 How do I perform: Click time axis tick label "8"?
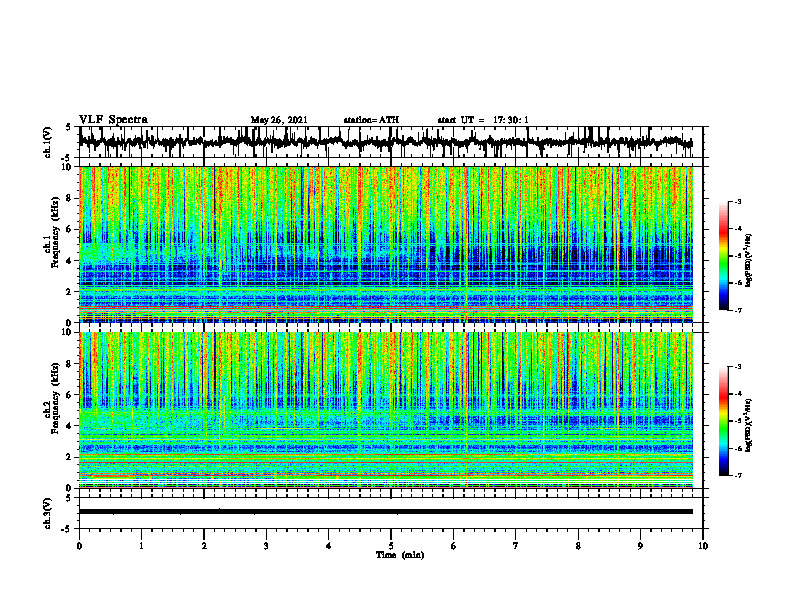point(578,546)
